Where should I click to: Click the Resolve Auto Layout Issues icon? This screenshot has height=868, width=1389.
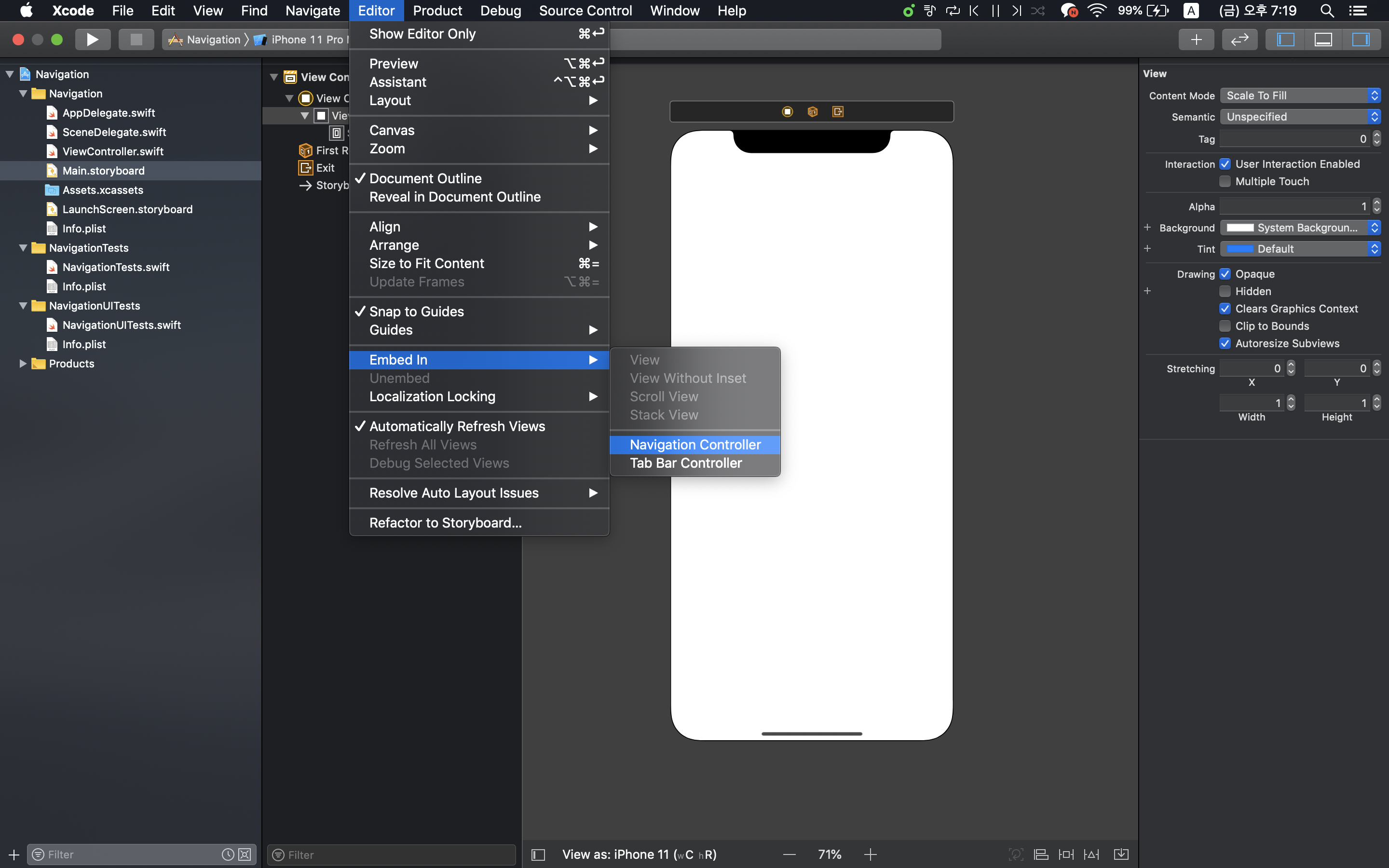coord(1091,854)
